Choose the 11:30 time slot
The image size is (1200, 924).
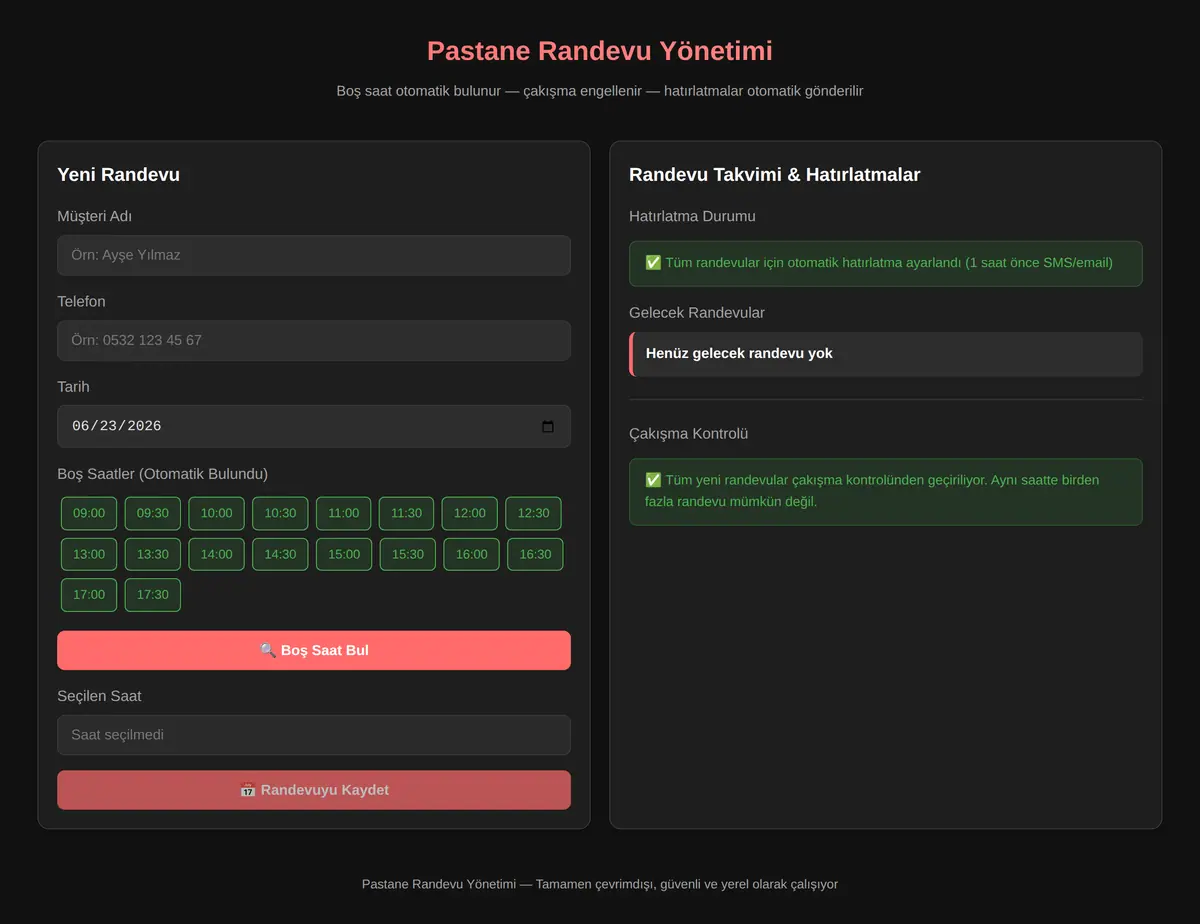point(406,513)
